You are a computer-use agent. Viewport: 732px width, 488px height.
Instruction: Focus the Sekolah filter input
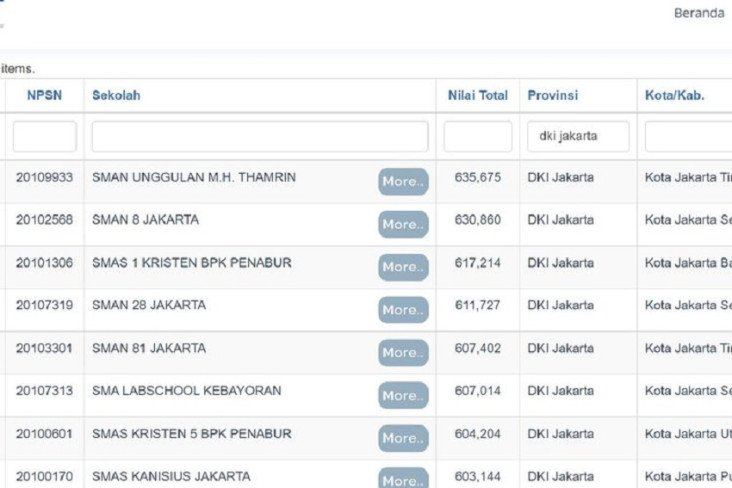(260, 136)
